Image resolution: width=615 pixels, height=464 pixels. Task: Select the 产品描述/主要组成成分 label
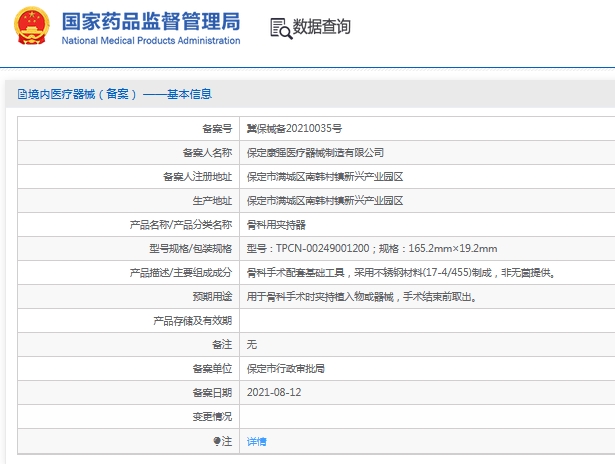(x=181, y=273)
